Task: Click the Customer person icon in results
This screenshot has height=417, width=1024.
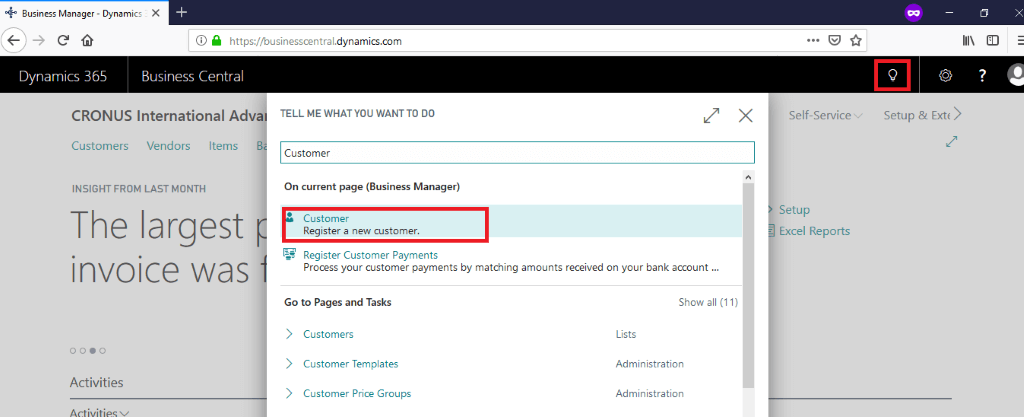Action: pyautogui.click(x=290, y=217)
